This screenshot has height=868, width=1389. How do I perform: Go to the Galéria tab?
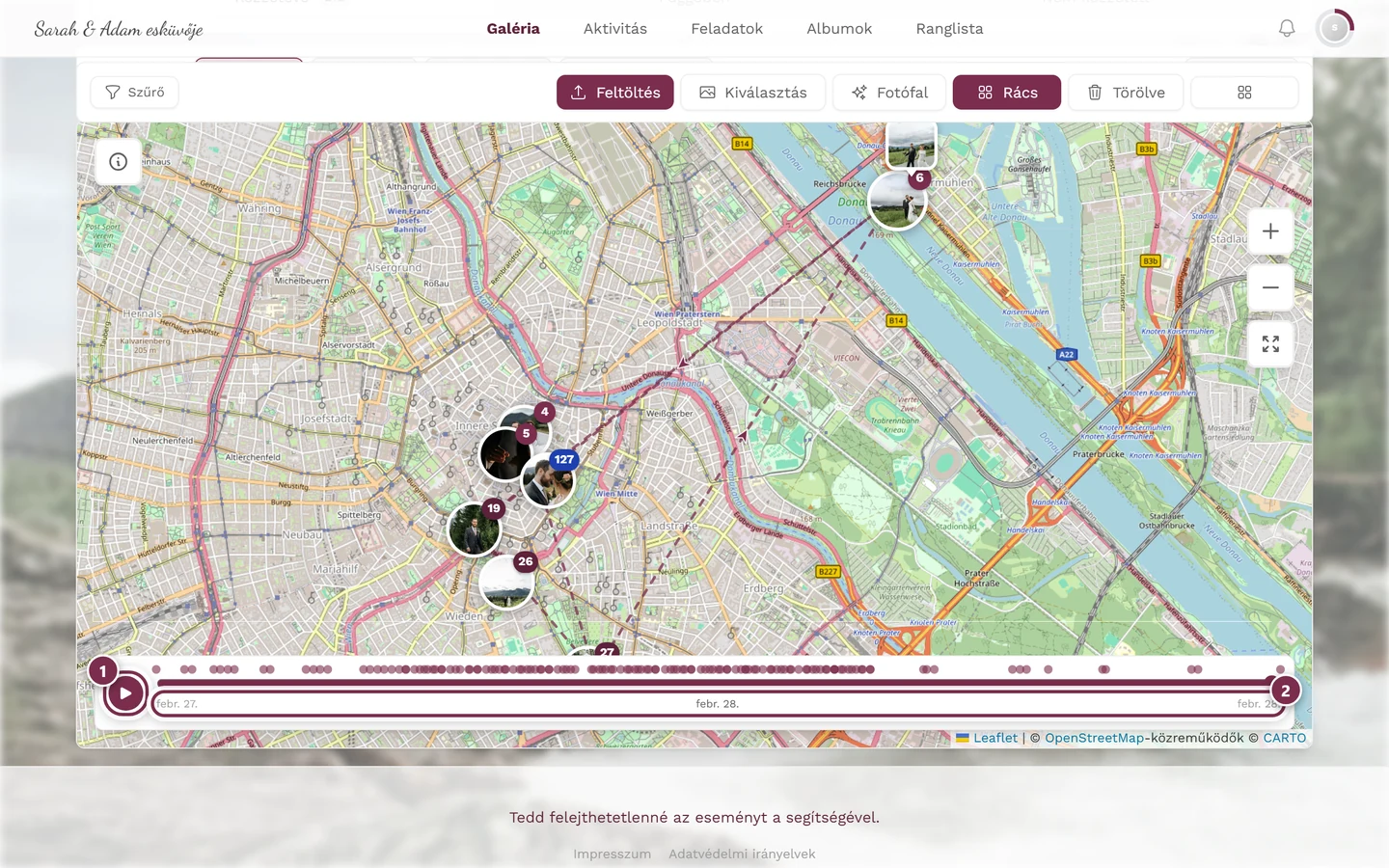513,29
